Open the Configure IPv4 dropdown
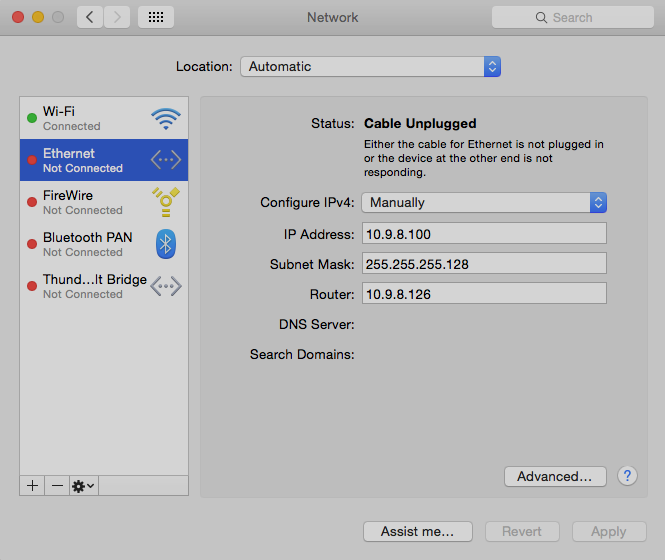This screenshot has width=665, height=560. click(484, 202)
